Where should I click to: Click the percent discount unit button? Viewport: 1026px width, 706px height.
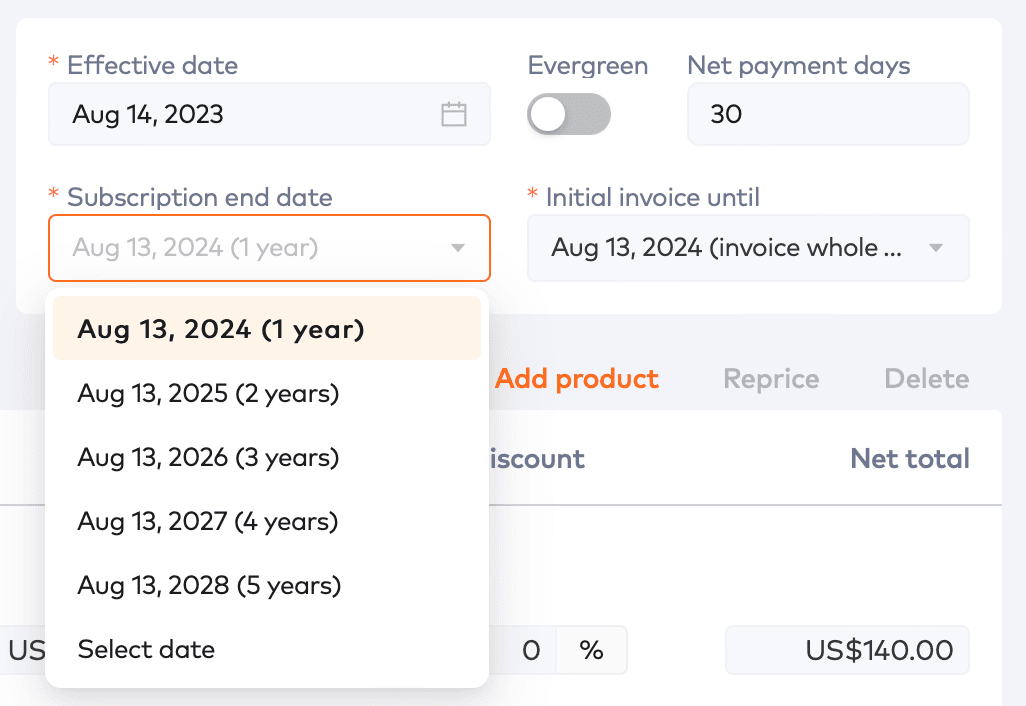592,650
